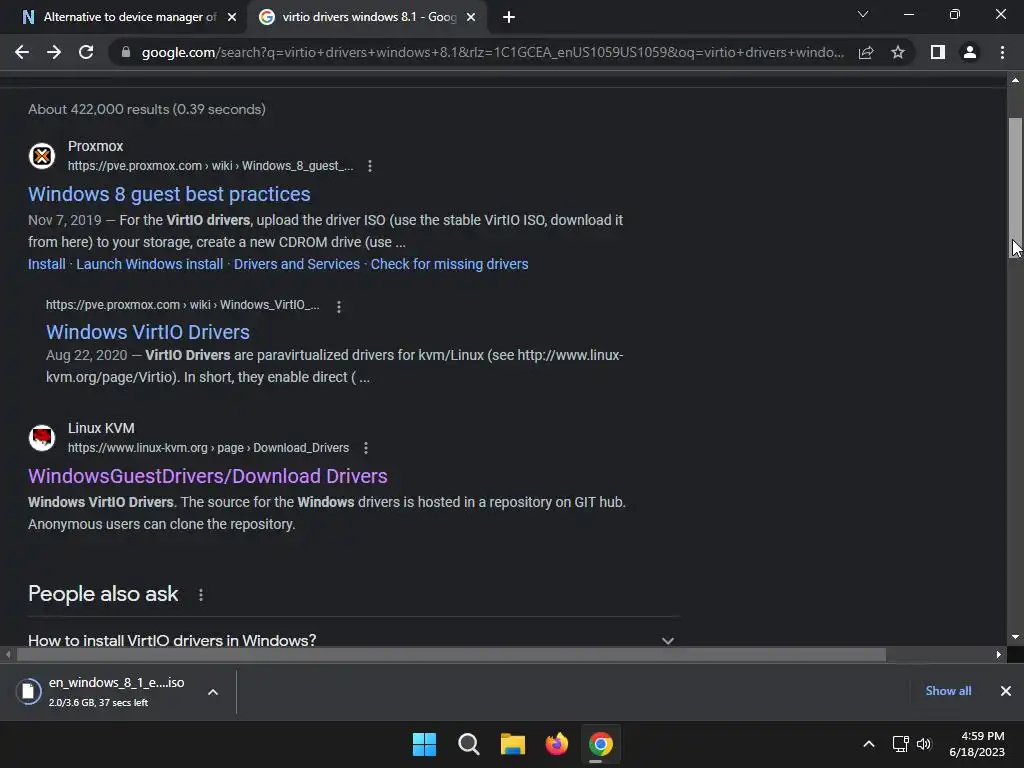Viewport: 1024px width, 768px height.
Task: Open WindowsGuestDrivers/Download Drivers result
Action: click(208, 476)
